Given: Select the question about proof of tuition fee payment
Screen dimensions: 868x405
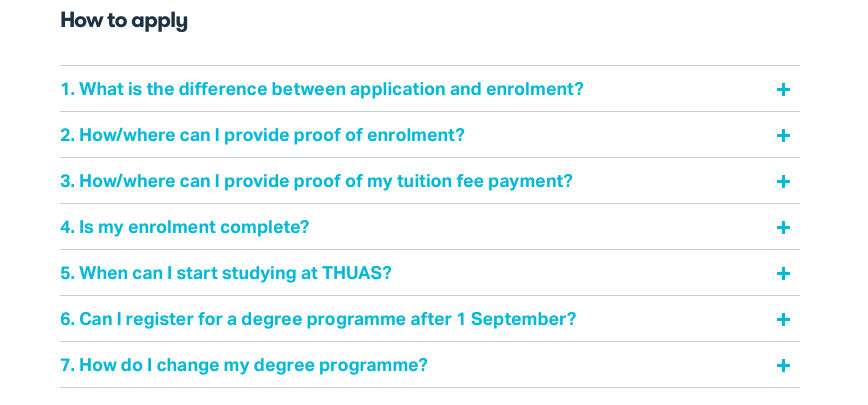Looking at the screenshot, I should tap(316, 182).
